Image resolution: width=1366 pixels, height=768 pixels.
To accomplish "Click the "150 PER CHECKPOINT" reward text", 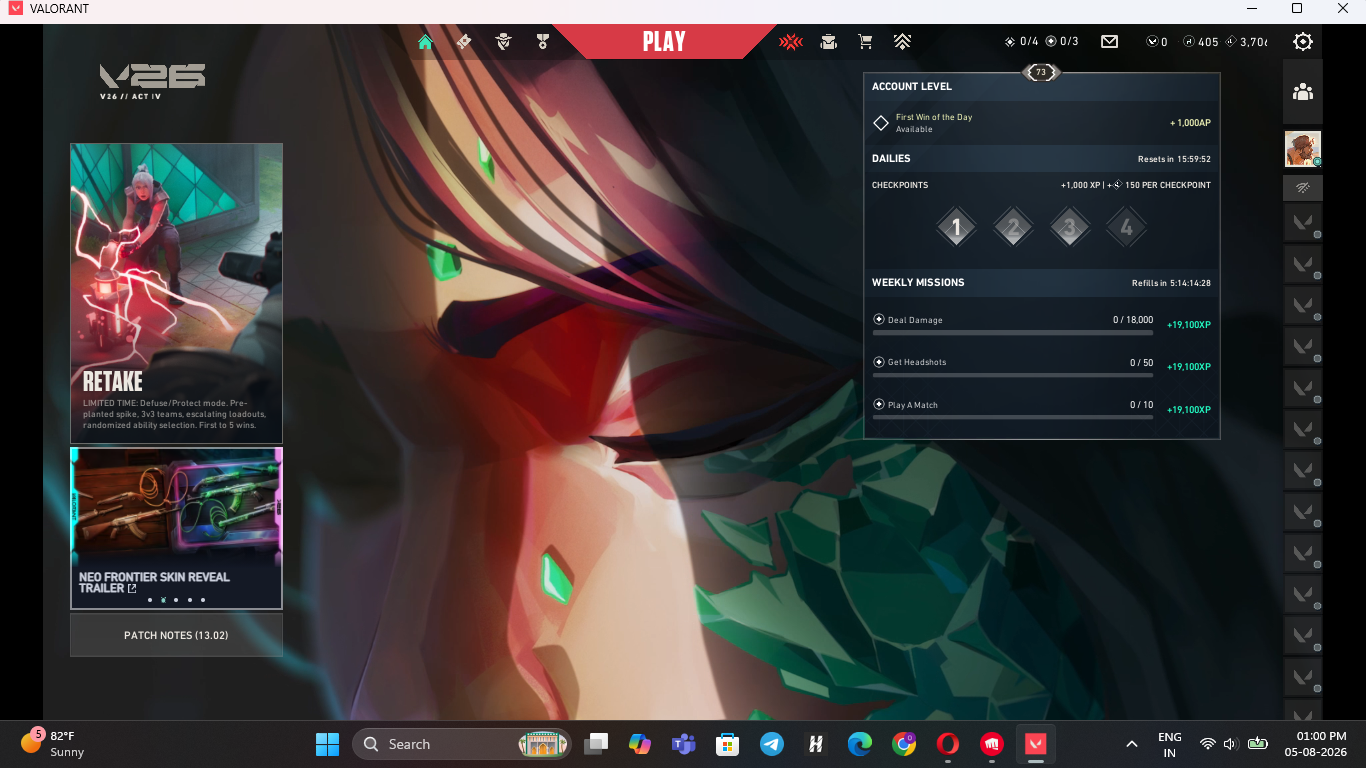I will [1168, 185].
